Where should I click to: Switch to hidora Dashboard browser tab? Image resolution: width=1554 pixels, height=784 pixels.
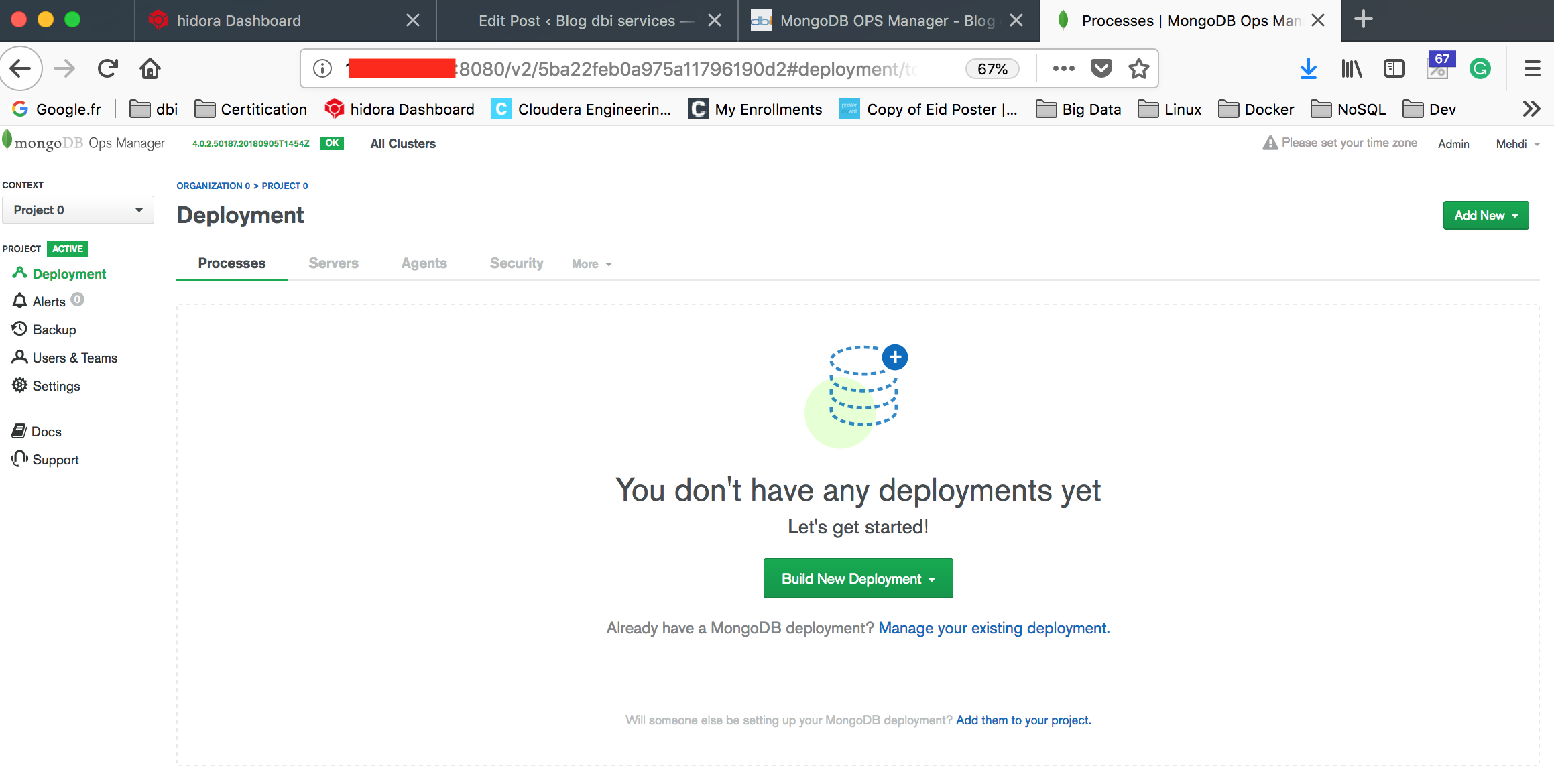click(285, 20)
